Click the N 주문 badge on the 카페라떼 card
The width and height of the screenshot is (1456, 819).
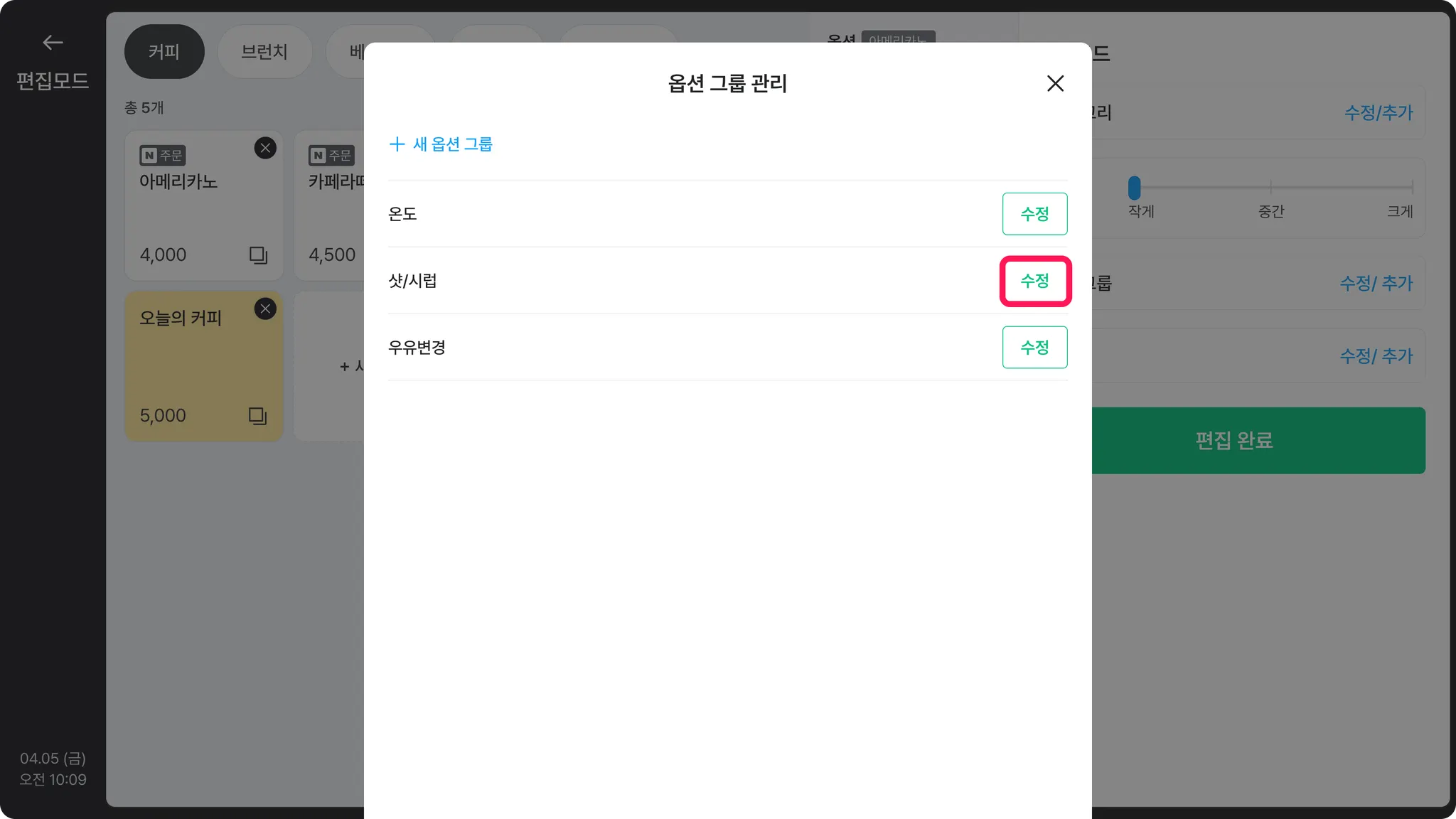pyautogui.click(x=331, y=155)
